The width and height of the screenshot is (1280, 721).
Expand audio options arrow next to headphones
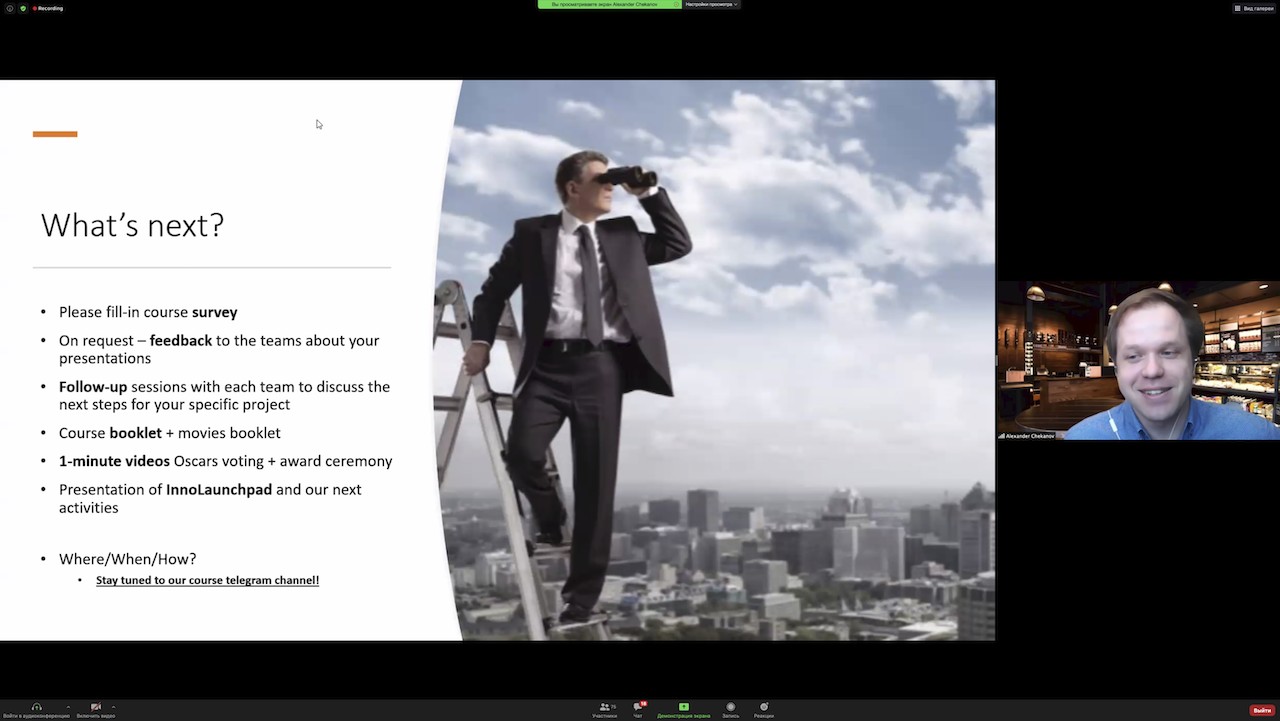pos(68,706)
